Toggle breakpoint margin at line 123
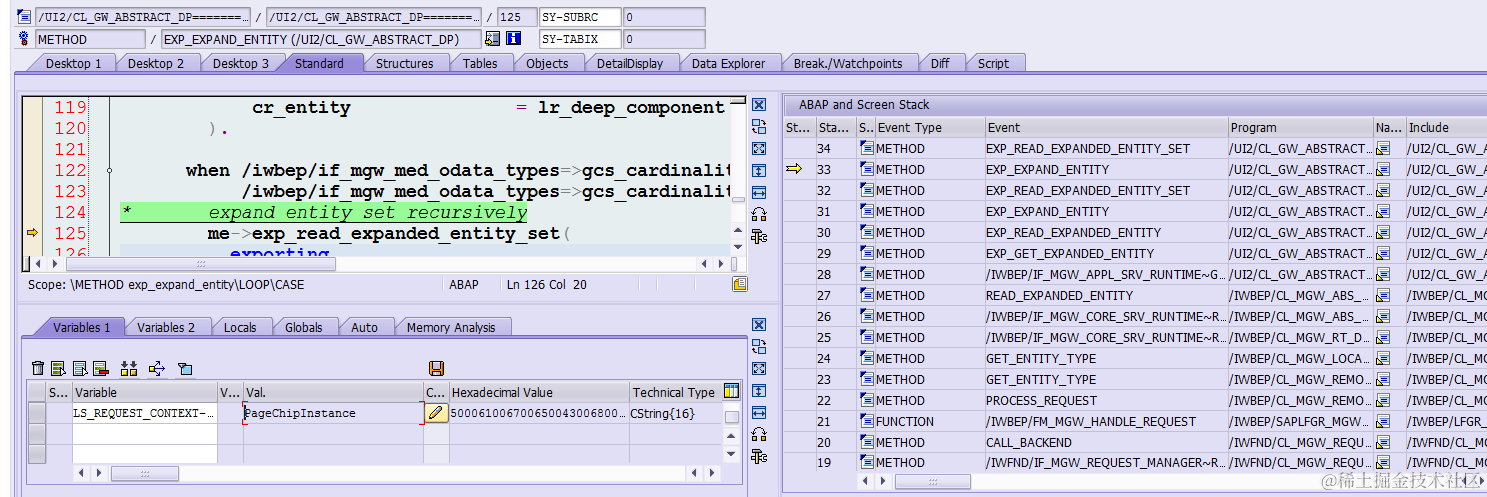1487x497 pixels. (32, 191)
